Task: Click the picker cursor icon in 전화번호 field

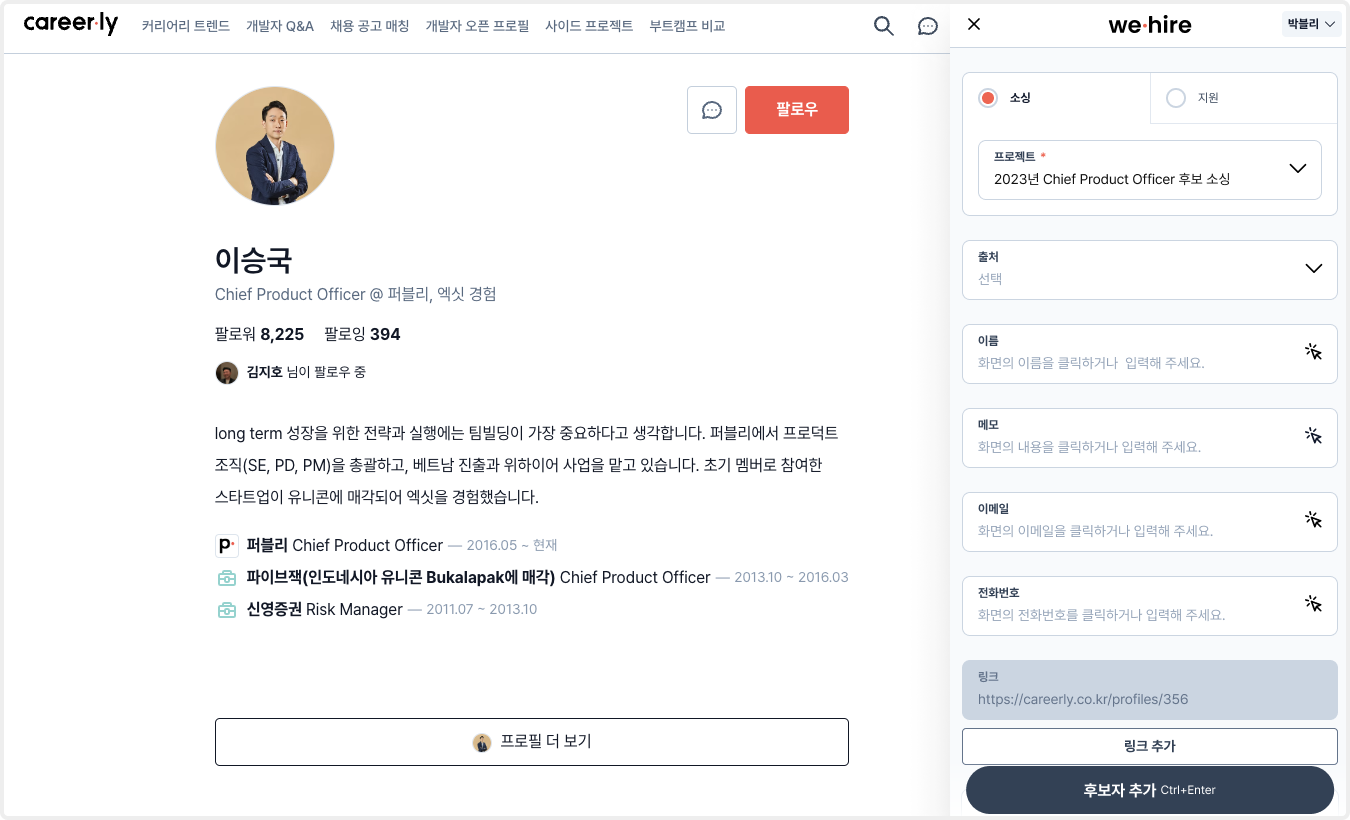Action: (x=1314, y=604)
